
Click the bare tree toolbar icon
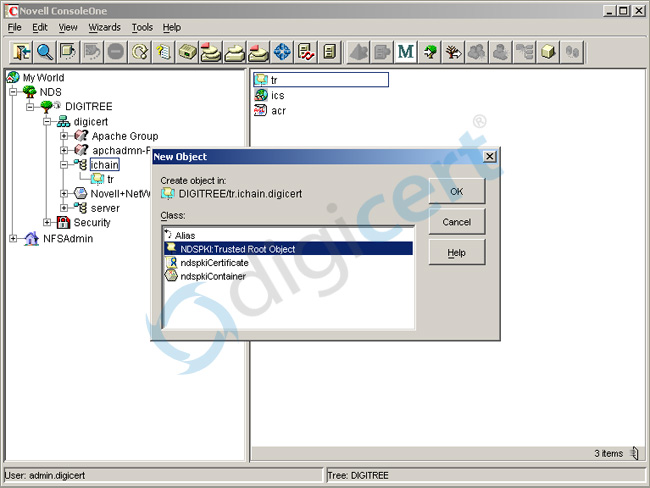pyautogui.click(x=453, y=51)
